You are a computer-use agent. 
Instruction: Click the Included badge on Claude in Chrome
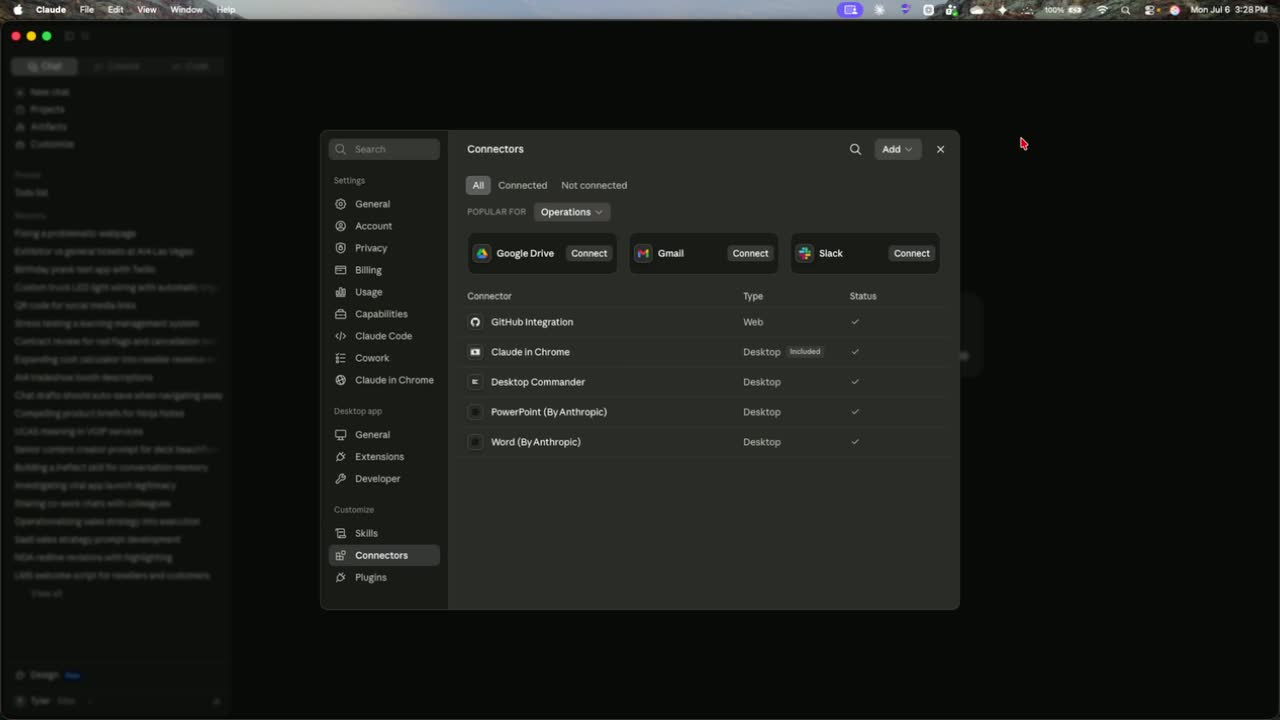pyautogui.click(x=805, y=352)
